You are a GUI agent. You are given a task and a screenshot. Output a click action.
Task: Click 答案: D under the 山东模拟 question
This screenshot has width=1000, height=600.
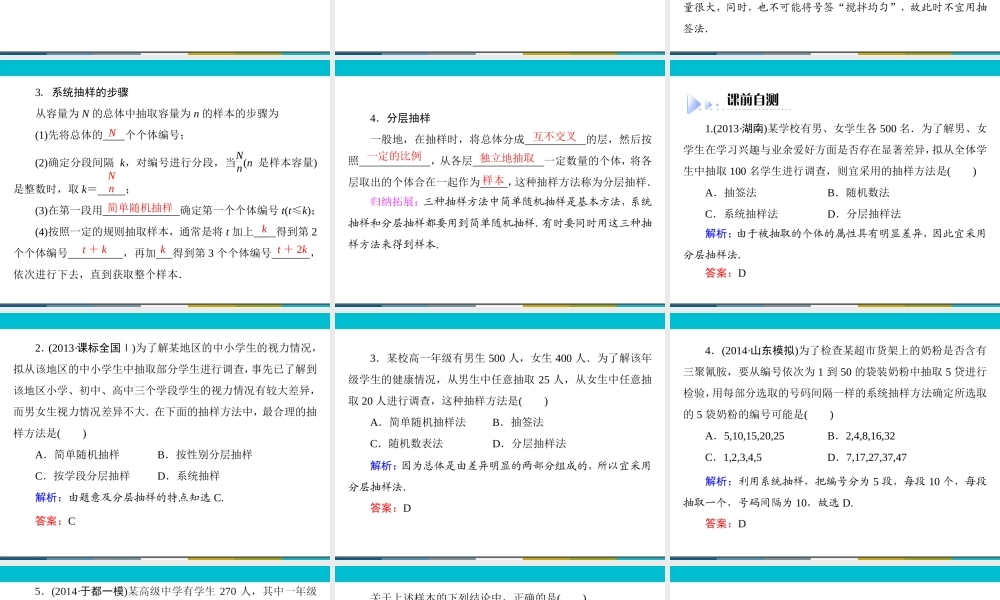tap(726, 523)
